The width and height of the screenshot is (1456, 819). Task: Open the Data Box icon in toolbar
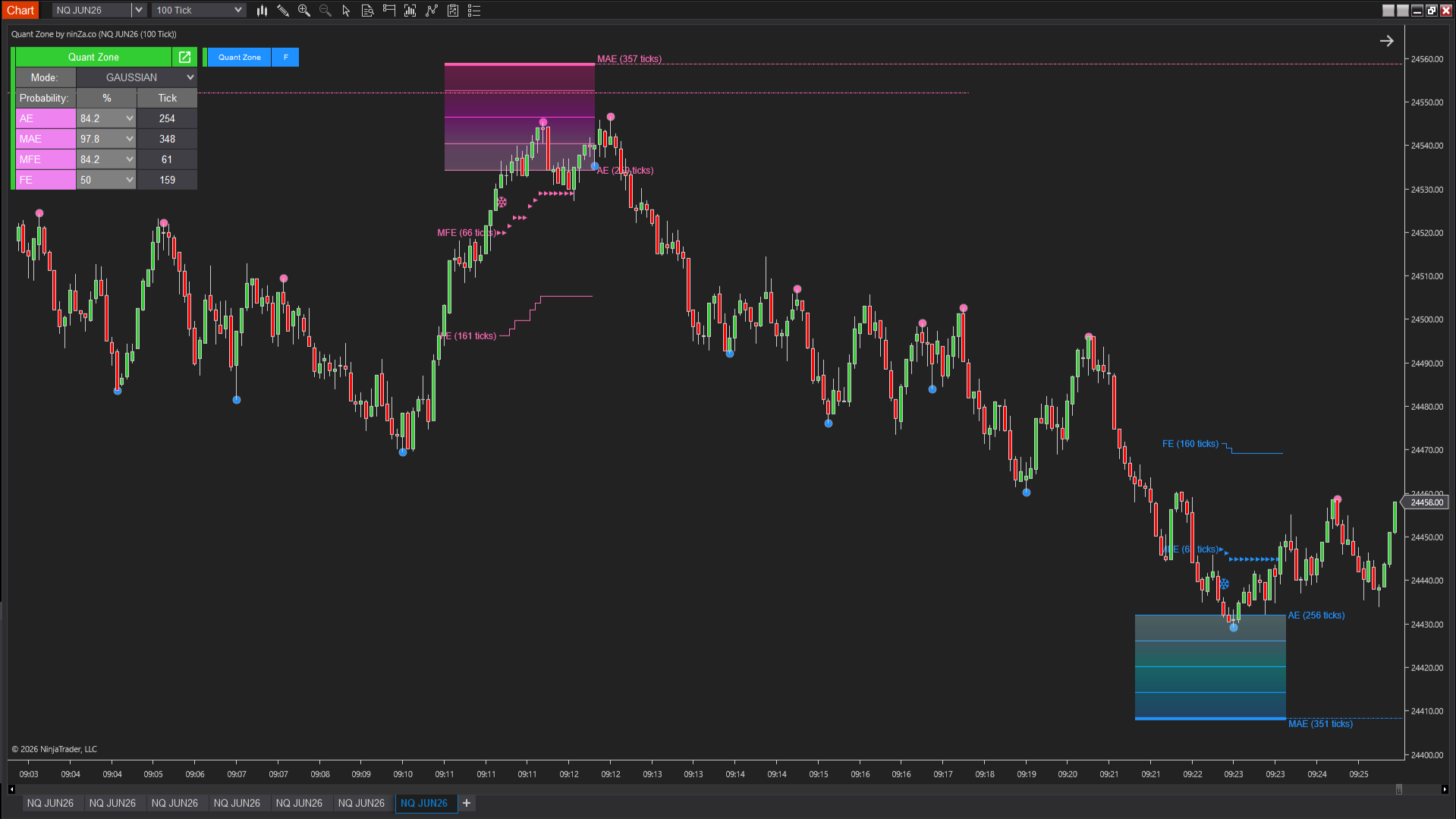368,11
